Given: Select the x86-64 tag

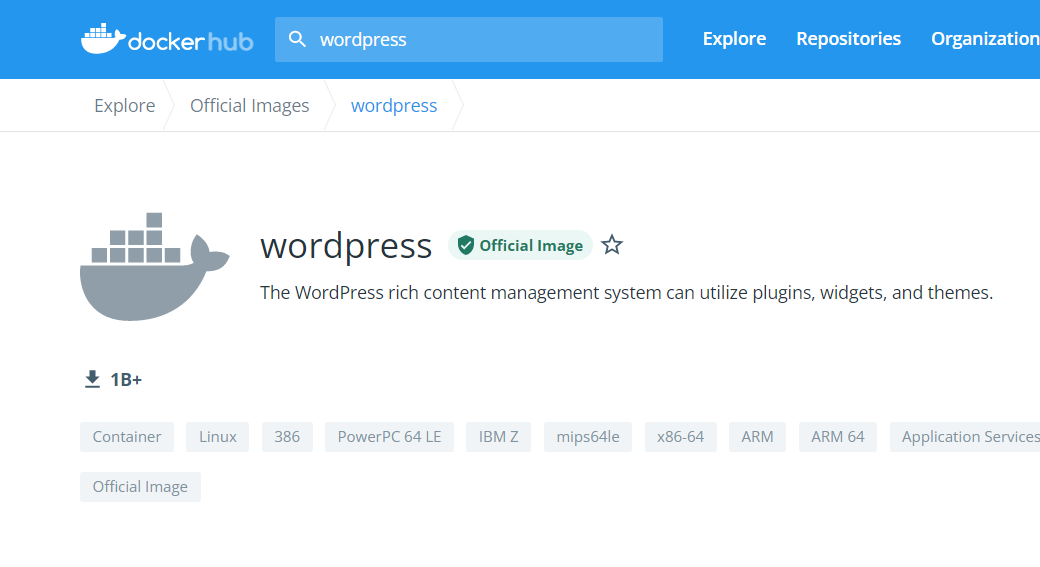Looking at the screenshot, I should 681,437.
